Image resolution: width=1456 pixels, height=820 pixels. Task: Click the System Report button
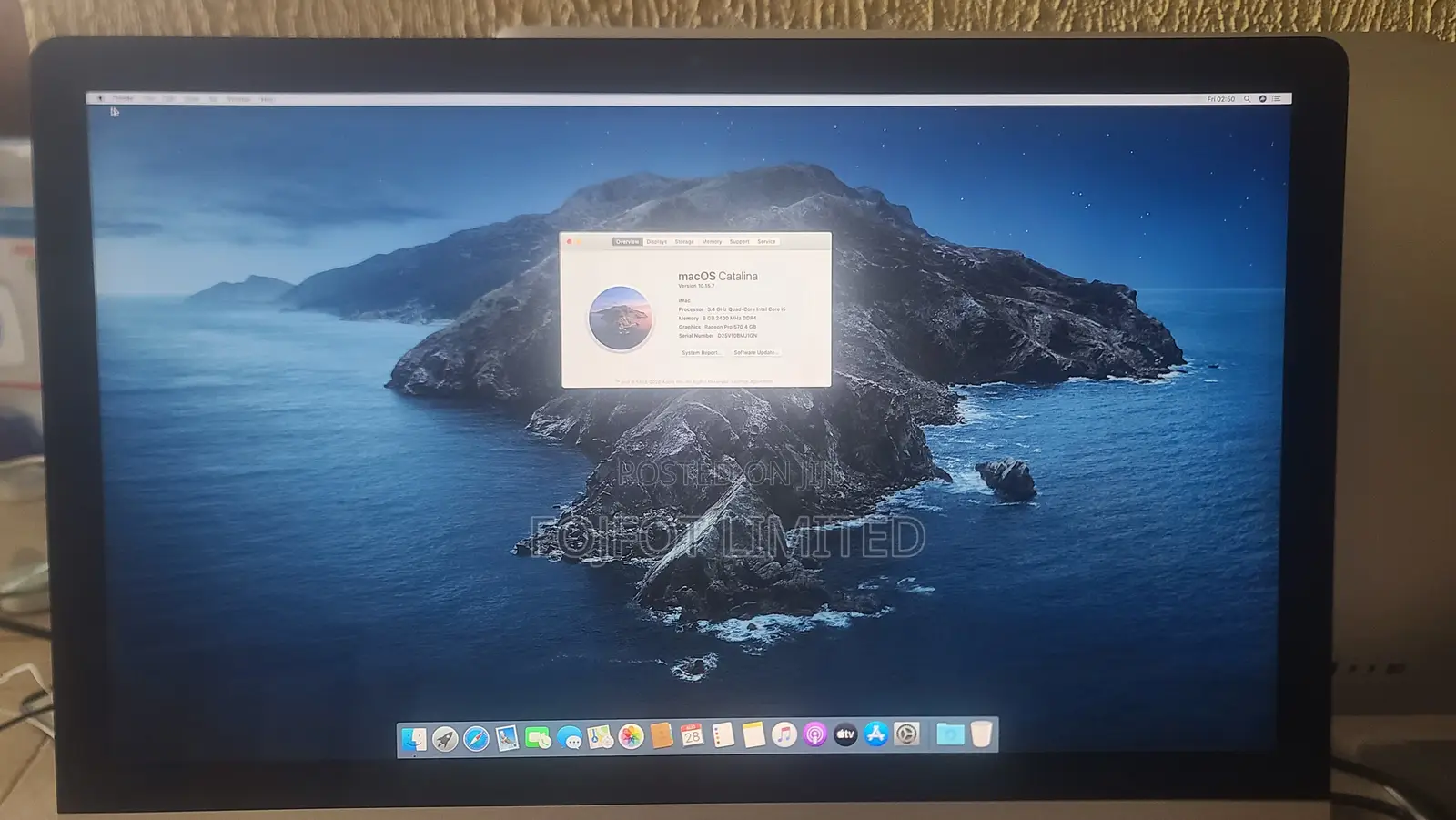[702, 353]
